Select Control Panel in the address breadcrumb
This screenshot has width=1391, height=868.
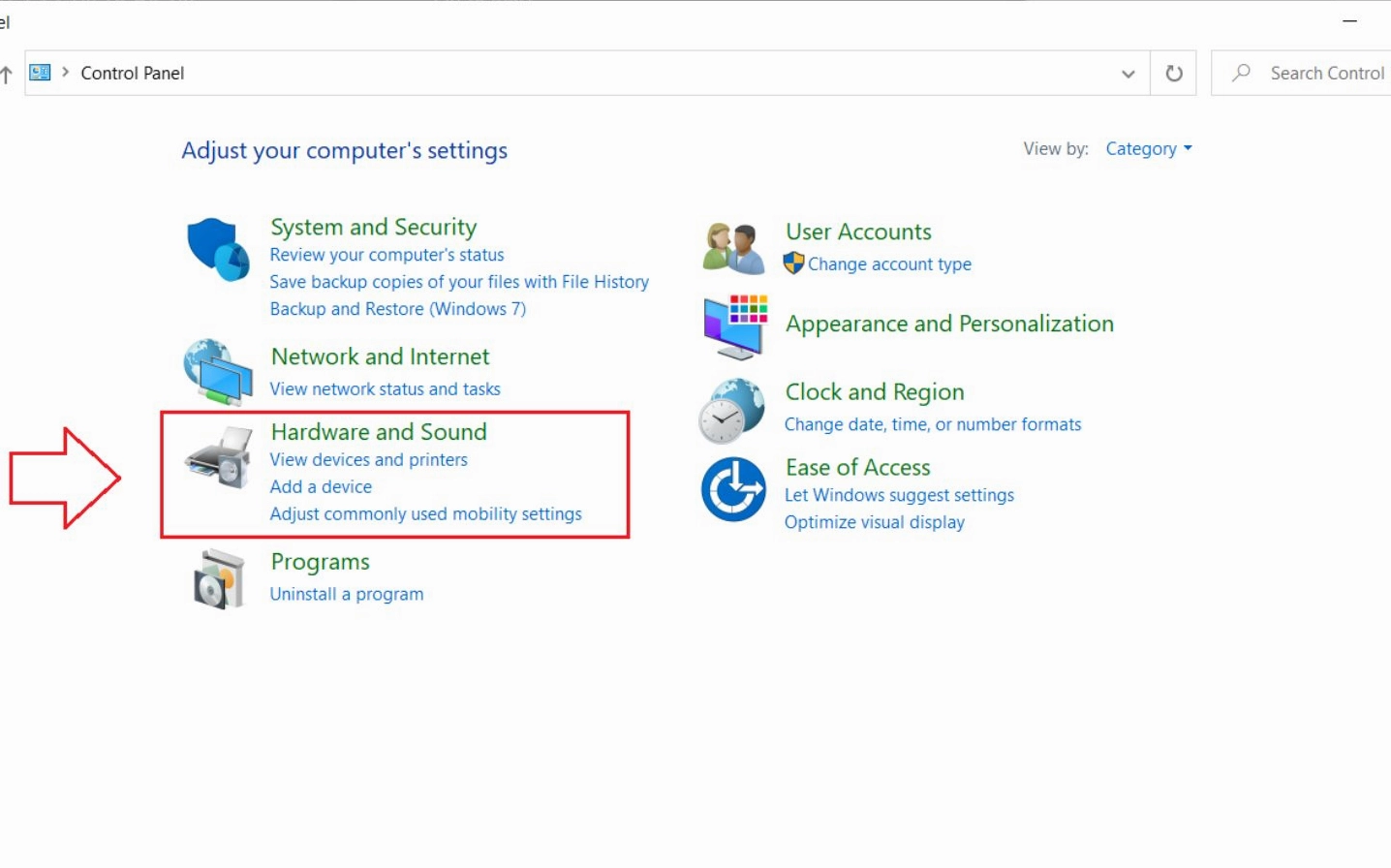pyautogui.click(x=133, y=74)
